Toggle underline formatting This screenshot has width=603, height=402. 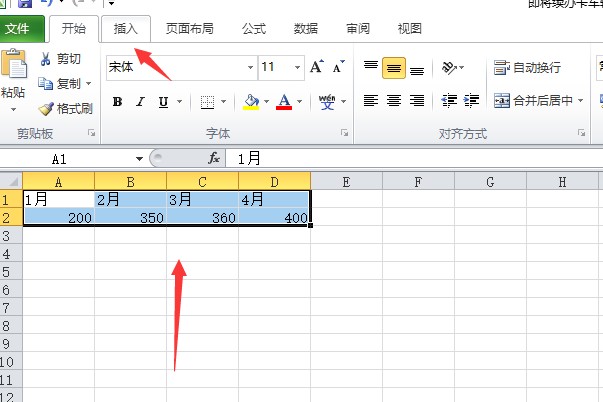(x=163, y=102)
